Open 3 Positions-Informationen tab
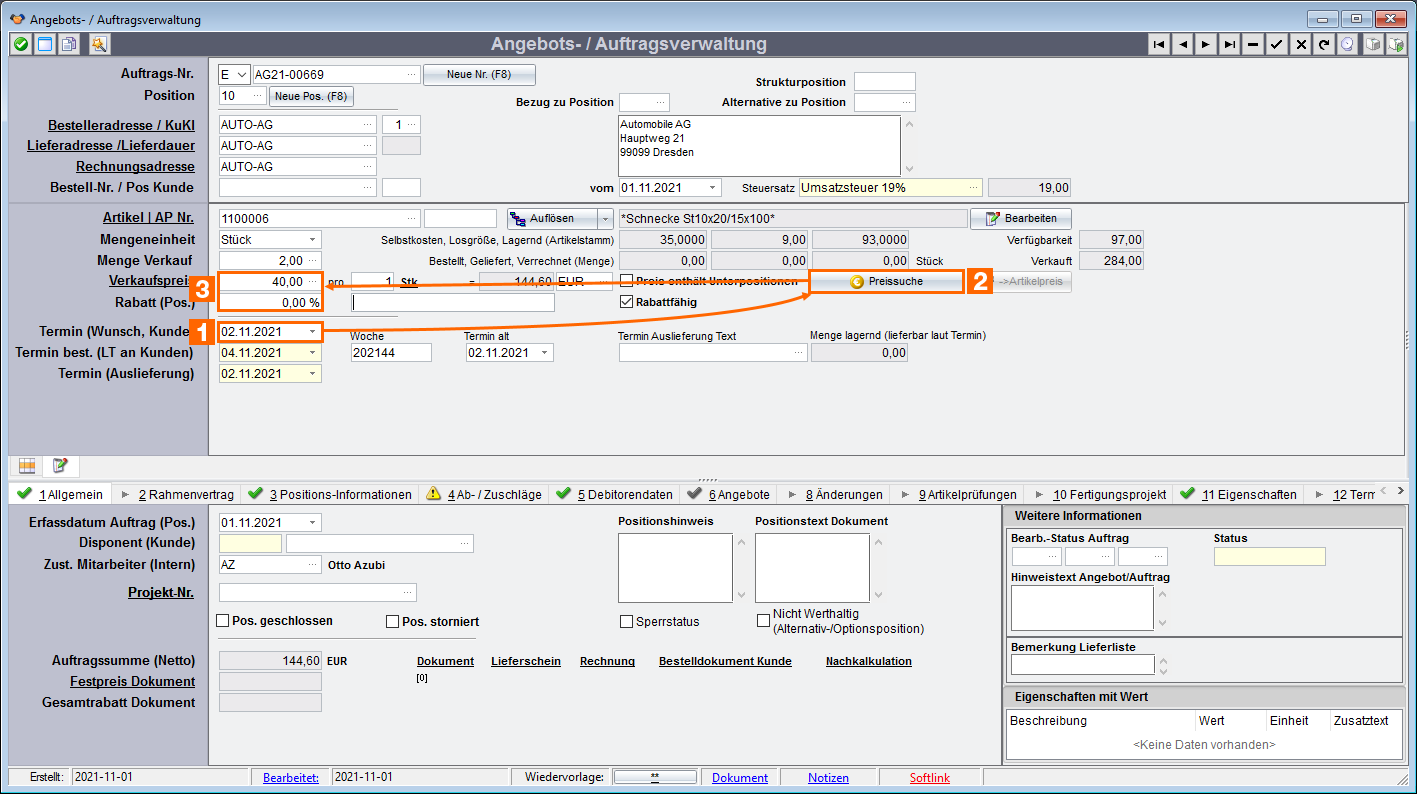This screenshot has height=794, width=1417. 330,494
